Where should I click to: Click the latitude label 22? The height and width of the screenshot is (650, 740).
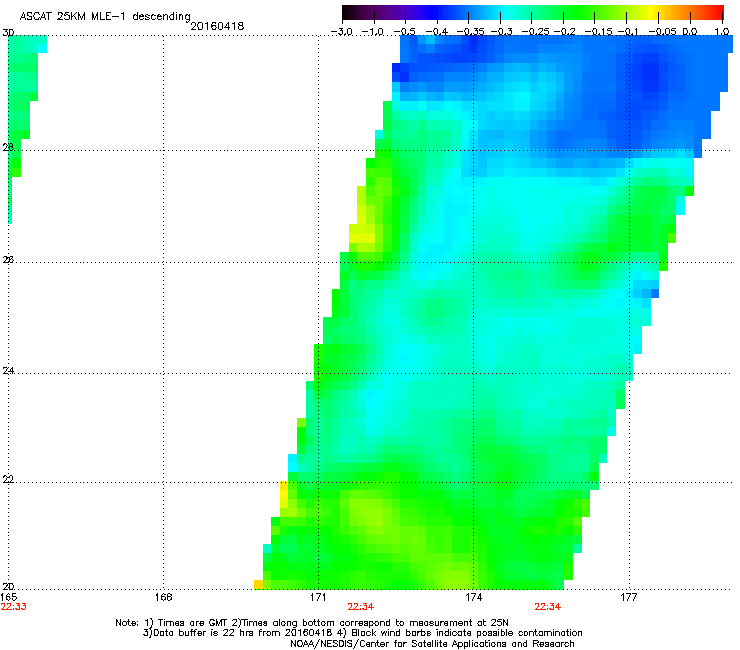click(x=8, y=480)
